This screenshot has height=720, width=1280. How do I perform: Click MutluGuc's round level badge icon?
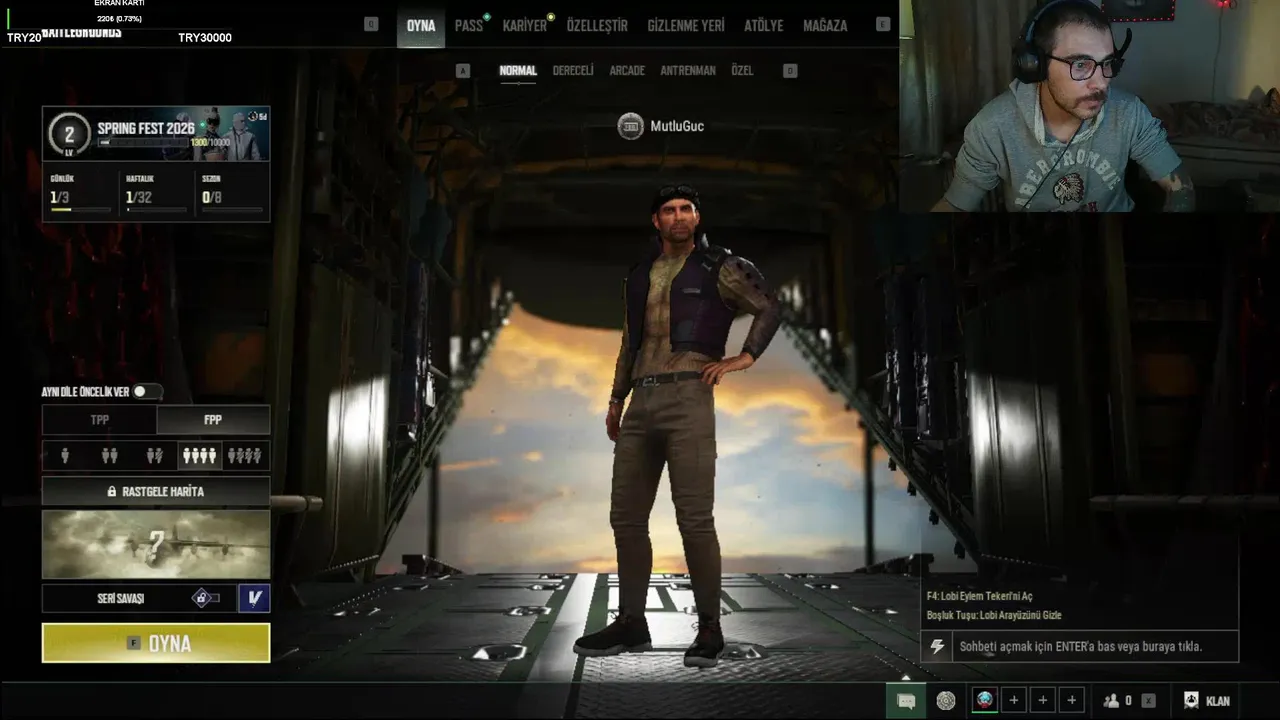pos(630,126)
